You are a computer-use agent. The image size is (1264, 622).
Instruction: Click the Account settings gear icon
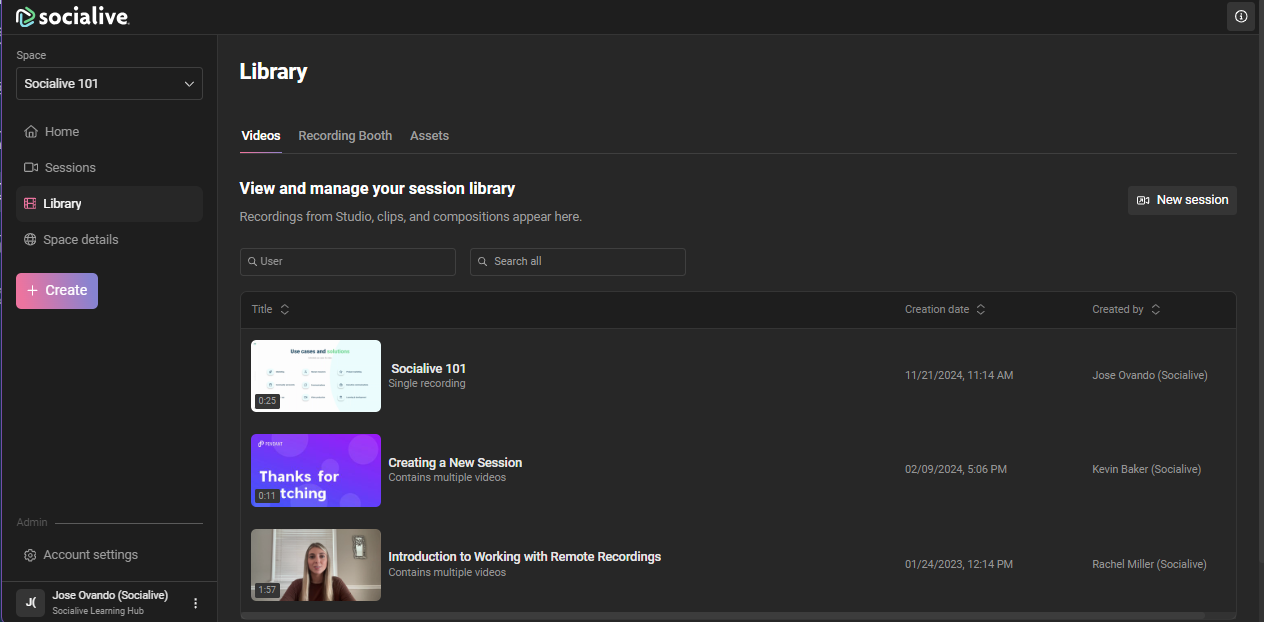pos(30,555)
